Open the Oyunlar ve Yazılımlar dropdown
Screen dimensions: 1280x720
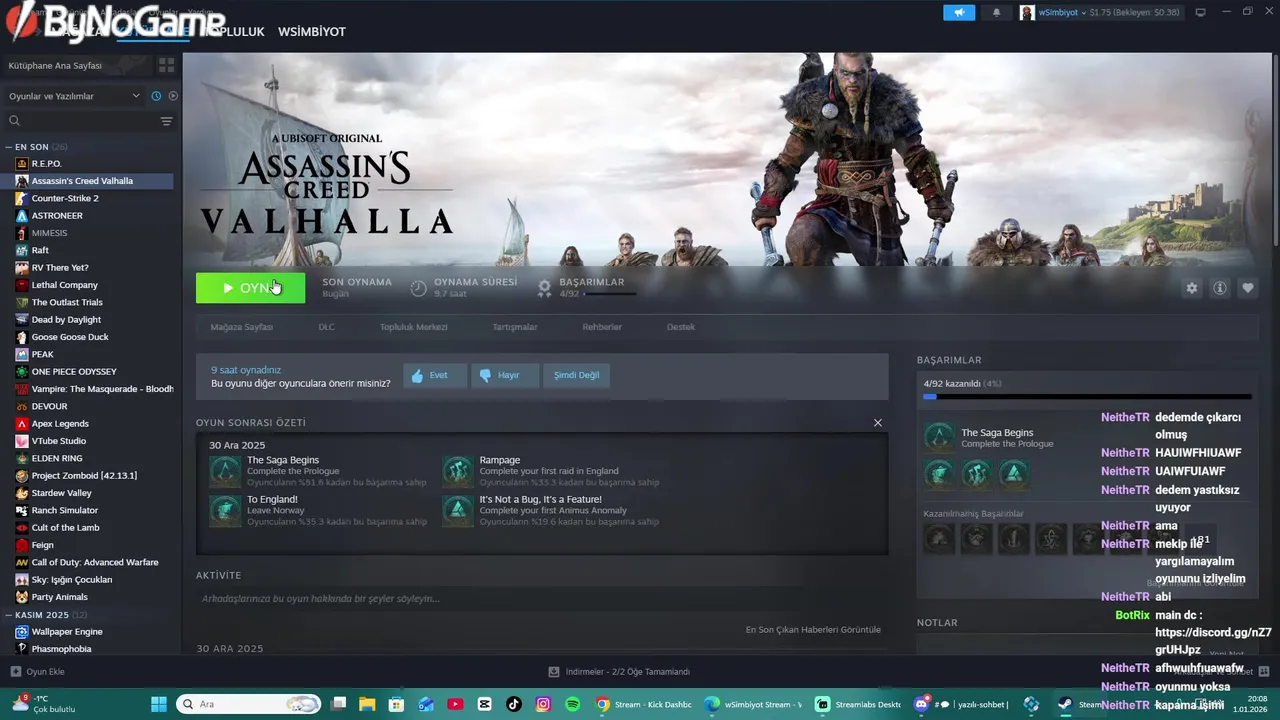point(75,96)
